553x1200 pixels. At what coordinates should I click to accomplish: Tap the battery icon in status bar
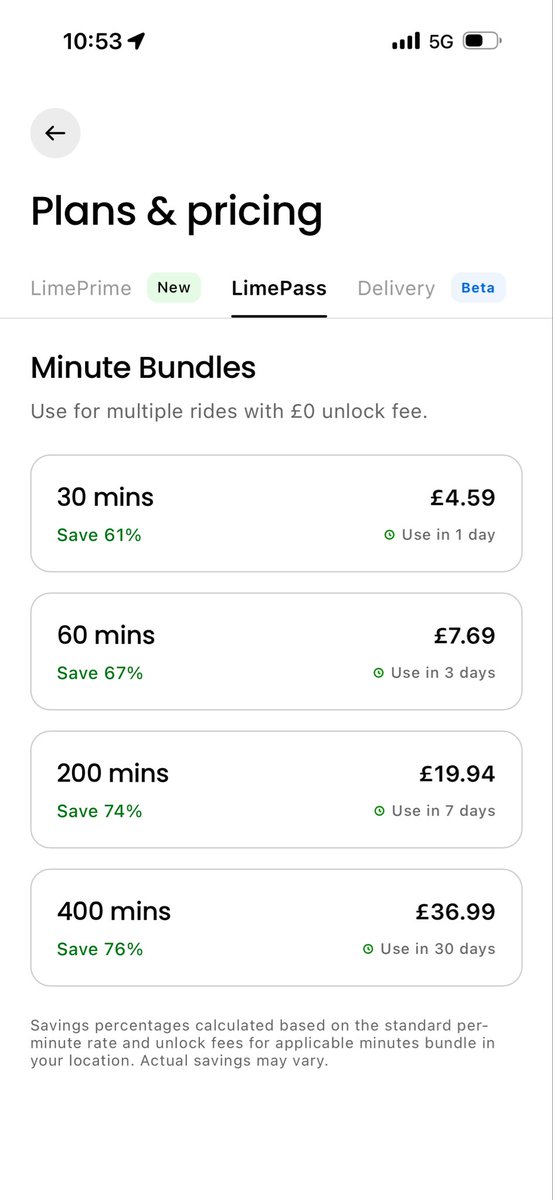point(483,41)
